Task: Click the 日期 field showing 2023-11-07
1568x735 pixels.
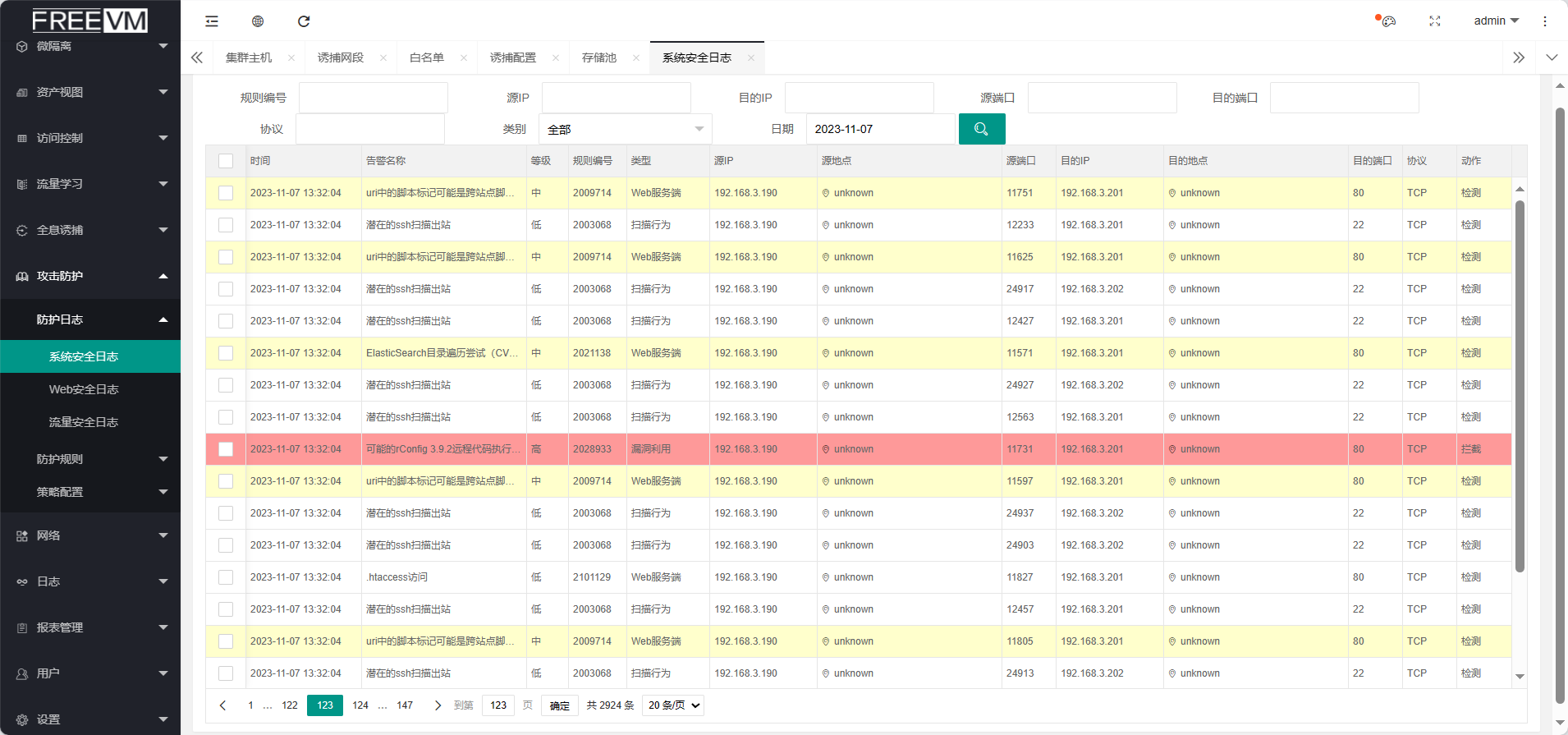Action: (882, 129)
